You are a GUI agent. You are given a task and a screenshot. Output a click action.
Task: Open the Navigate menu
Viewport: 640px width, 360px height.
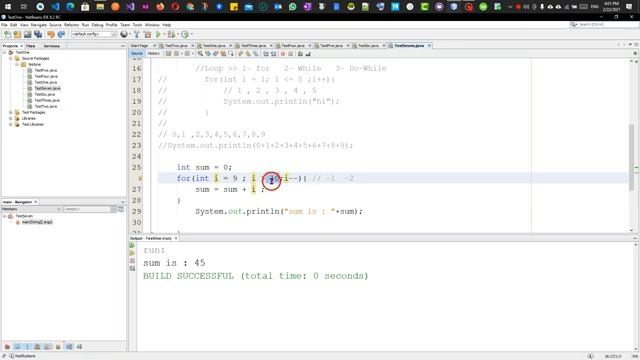39,25
